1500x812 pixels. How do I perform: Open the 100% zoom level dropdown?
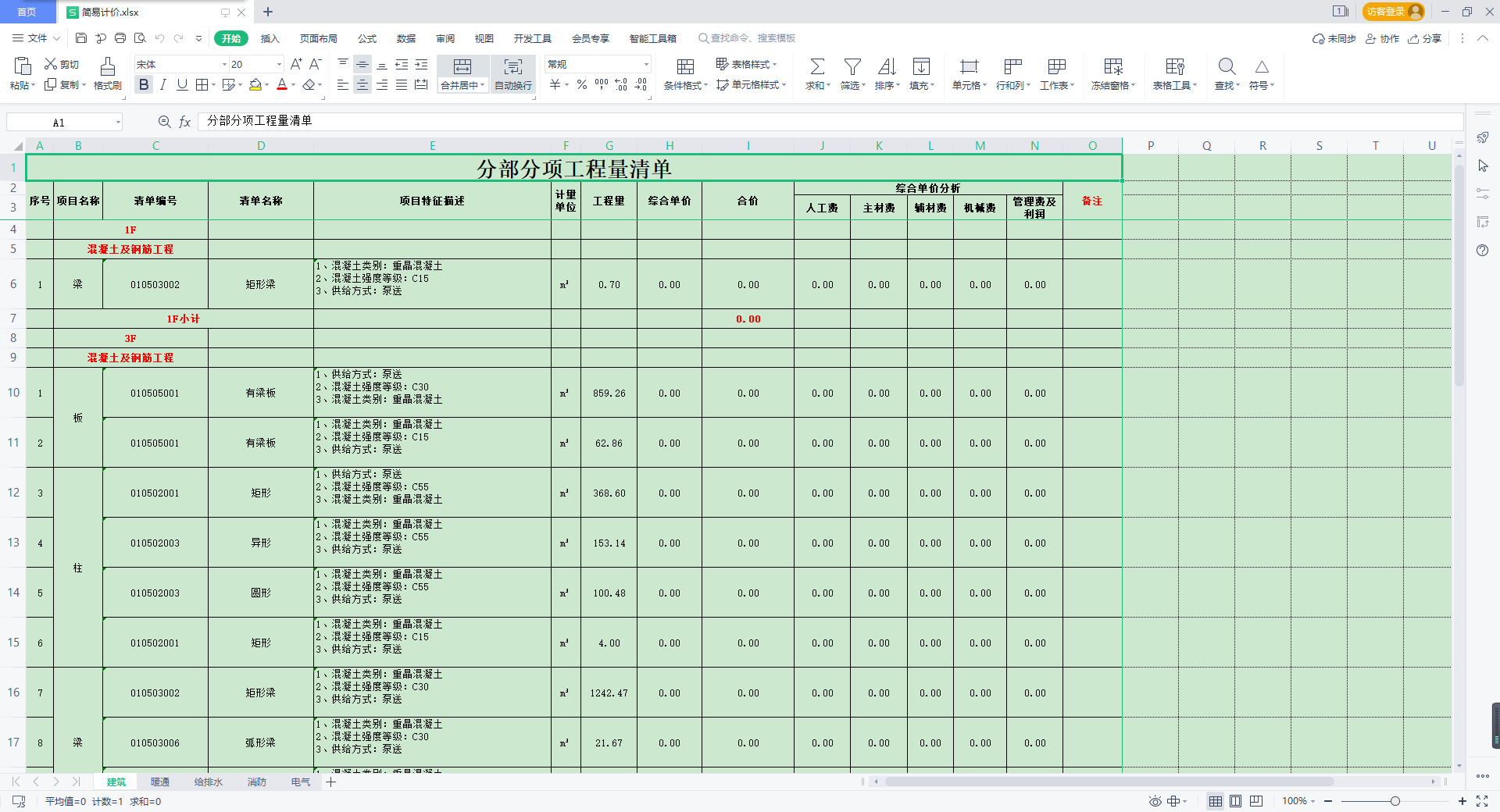[x=1299, y=801]
